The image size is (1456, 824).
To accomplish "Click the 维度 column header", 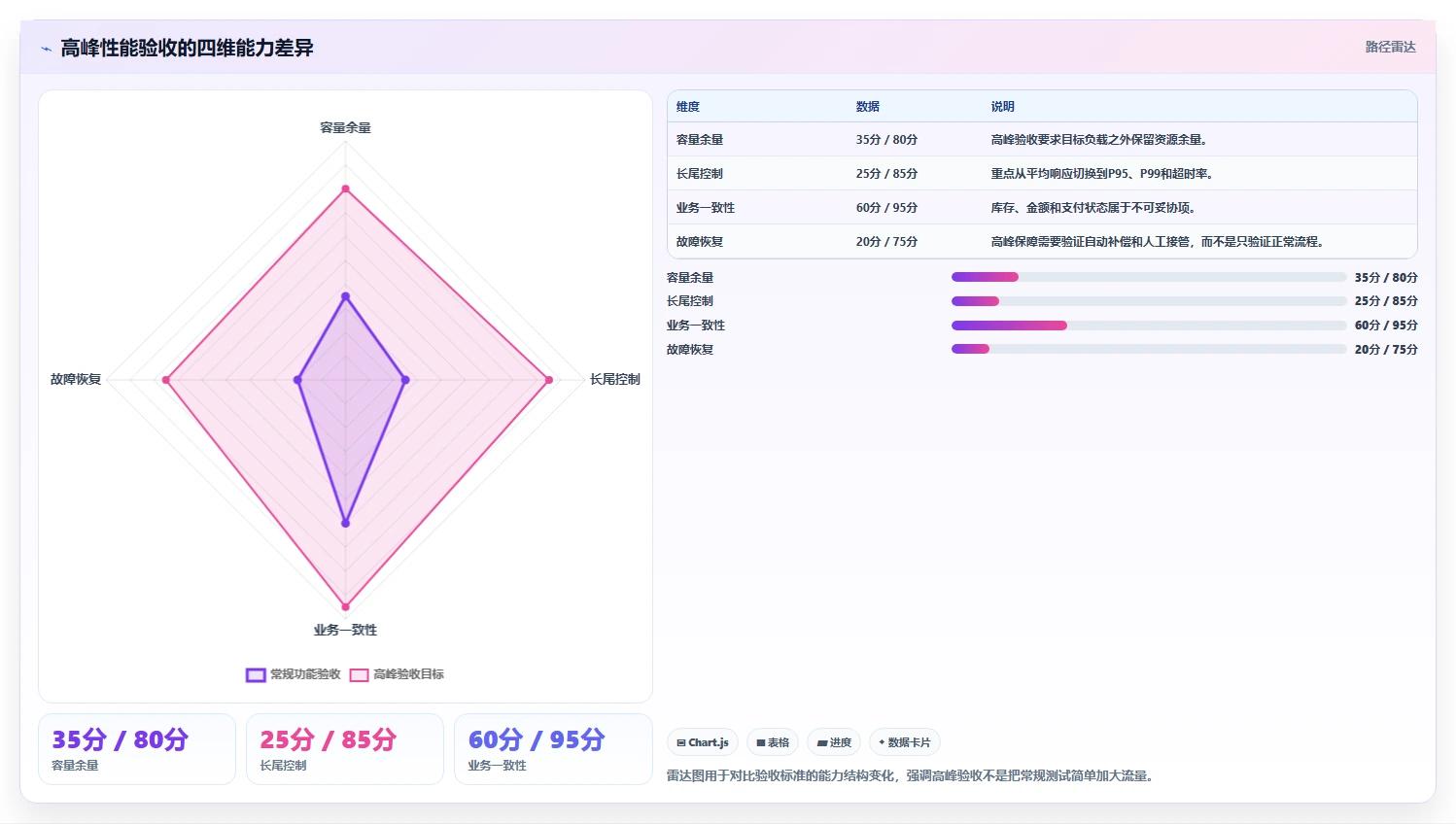I will pos(688,107).
